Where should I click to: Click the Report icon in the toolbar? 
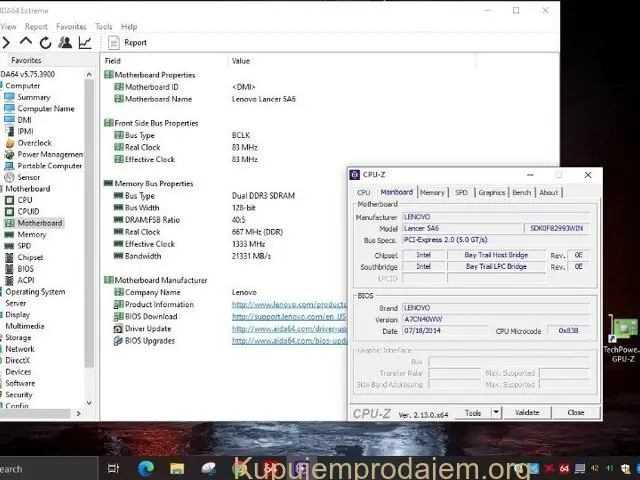click(128, 43)
